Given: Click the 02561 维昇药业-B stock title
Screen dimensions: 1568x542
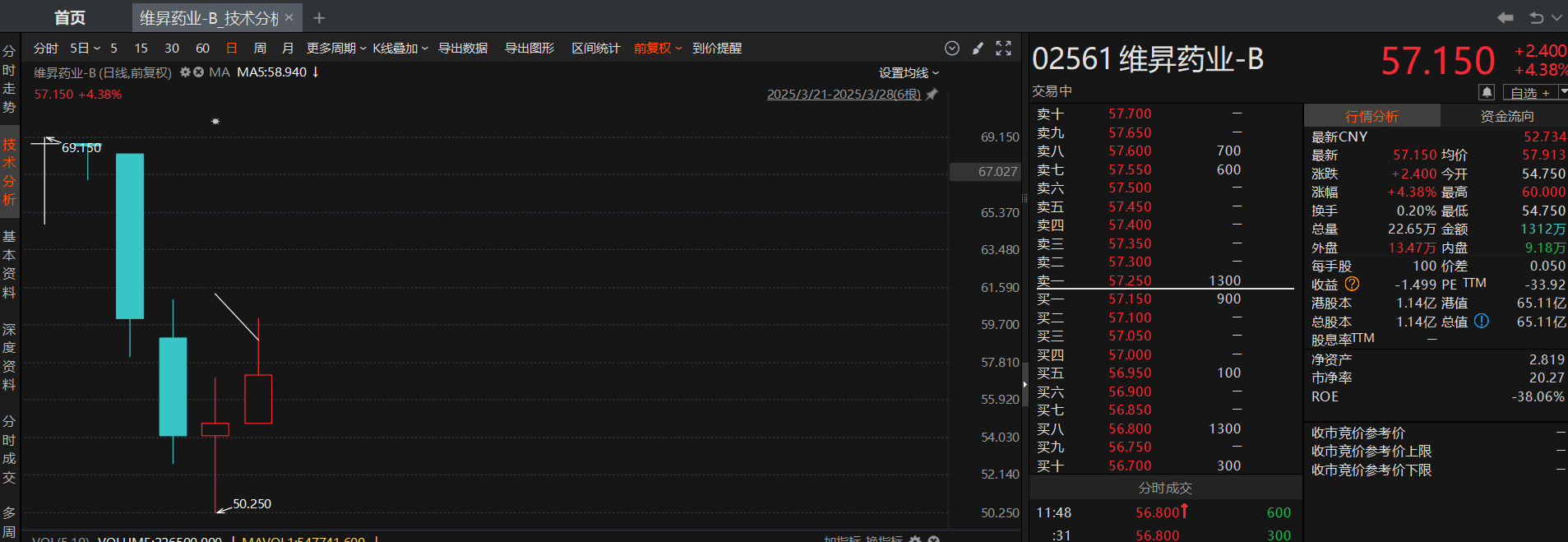Looking at the screenshot, I should click(x=1148, y=59).
